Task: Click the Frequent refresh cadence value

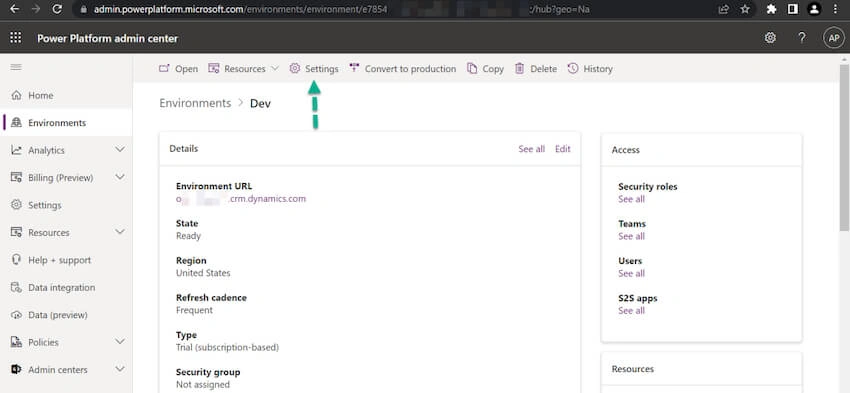Action: click(x=194, y=311)
